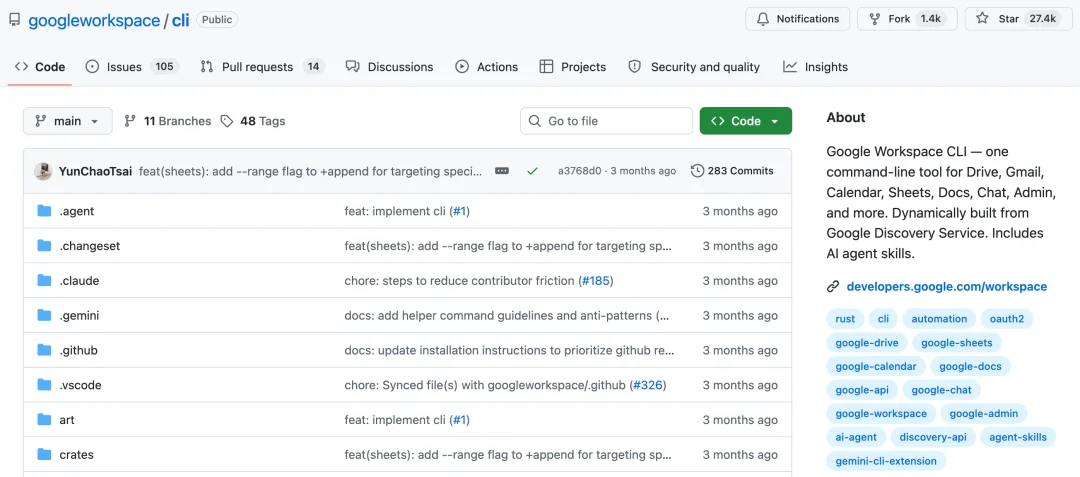
Task: Open the 283 Commits history
Action: [732, 171]
